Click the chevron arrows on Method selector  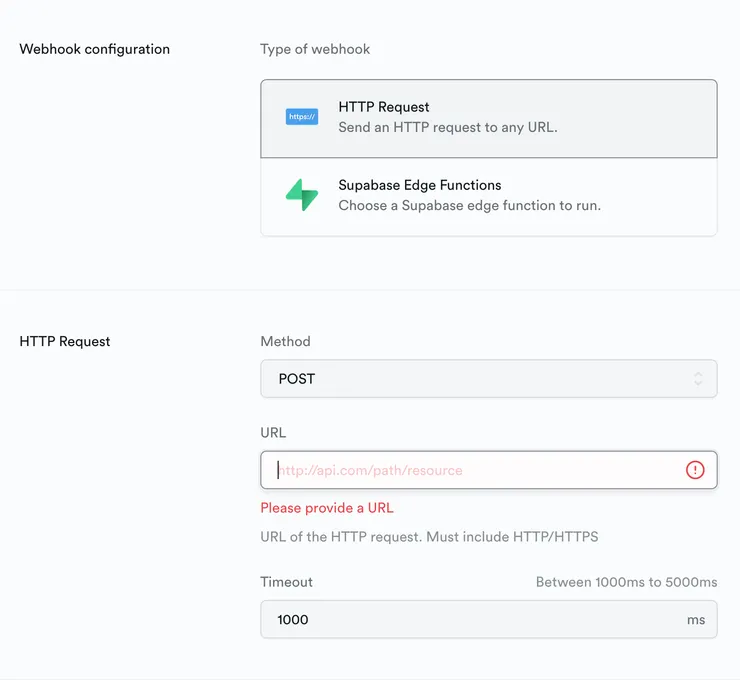coord(698,379)
